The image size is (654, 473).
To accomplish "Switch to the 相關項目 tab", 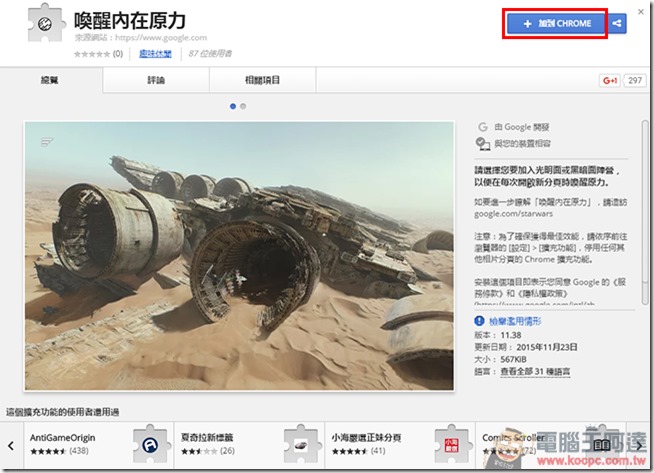I will [x=262, y=80].
